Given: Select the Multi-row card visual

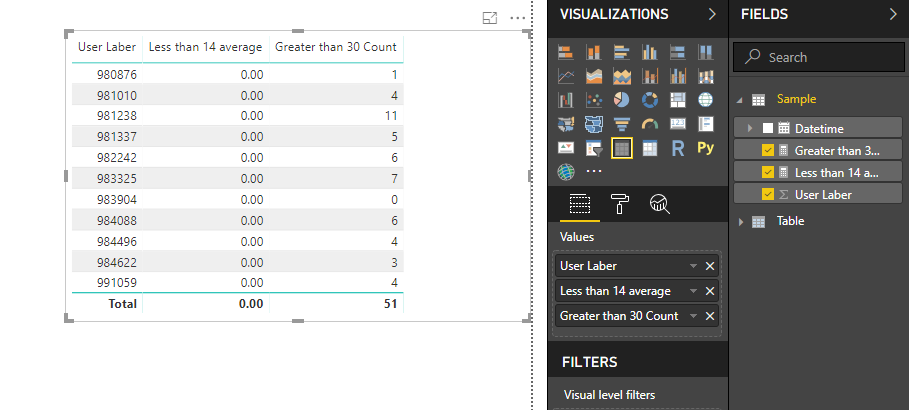Looking at the screenshot, I should 706,124.
